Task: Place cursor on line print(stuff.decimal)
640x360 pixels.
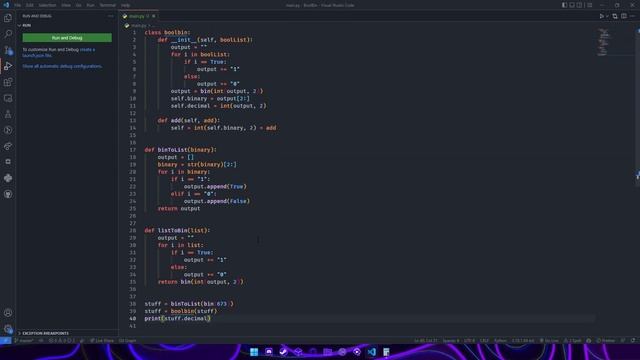Action: pyautogui.click(x=178, y=318)
